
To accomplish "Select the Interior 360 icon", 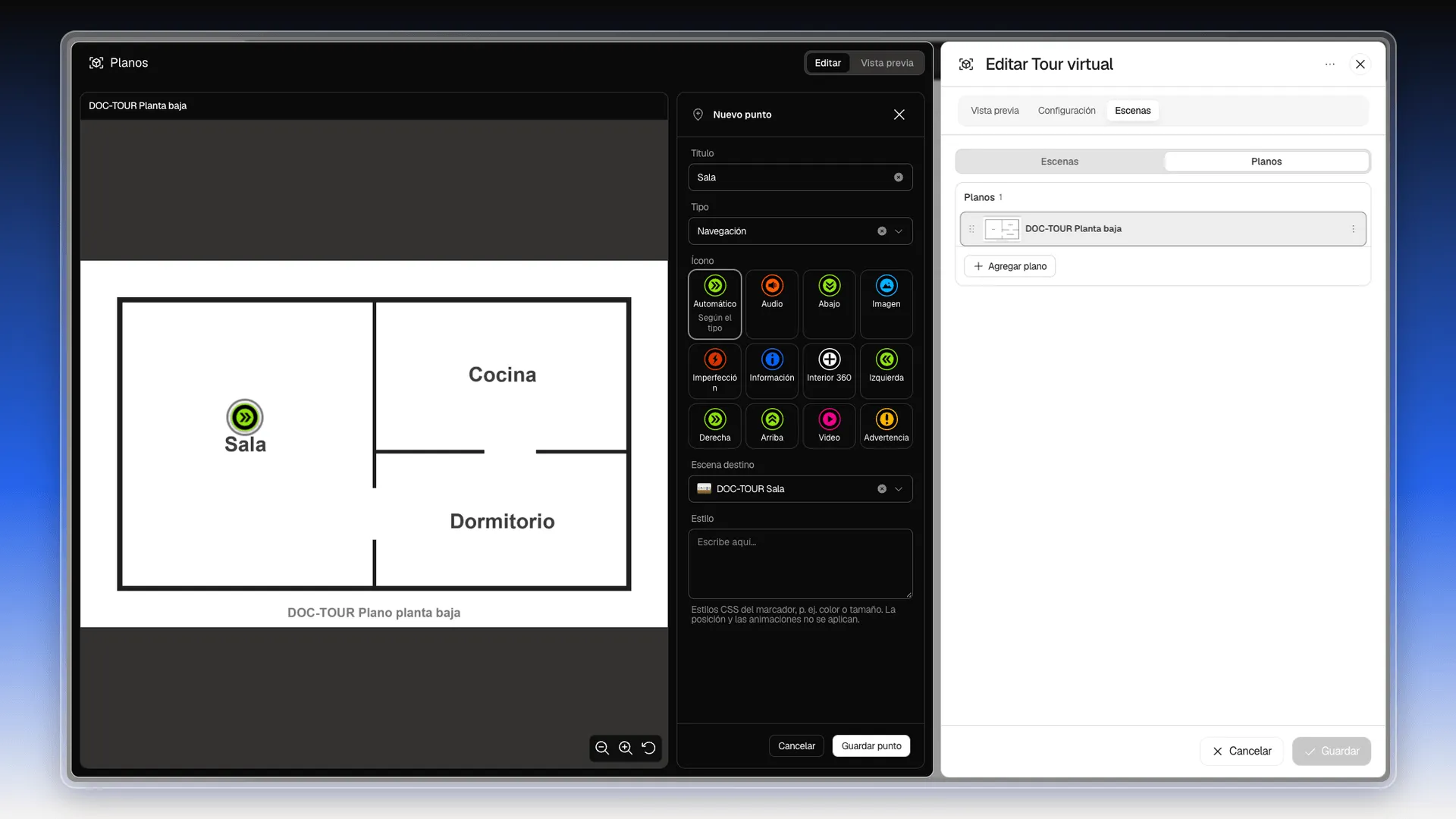I will (x=829, y=371).
